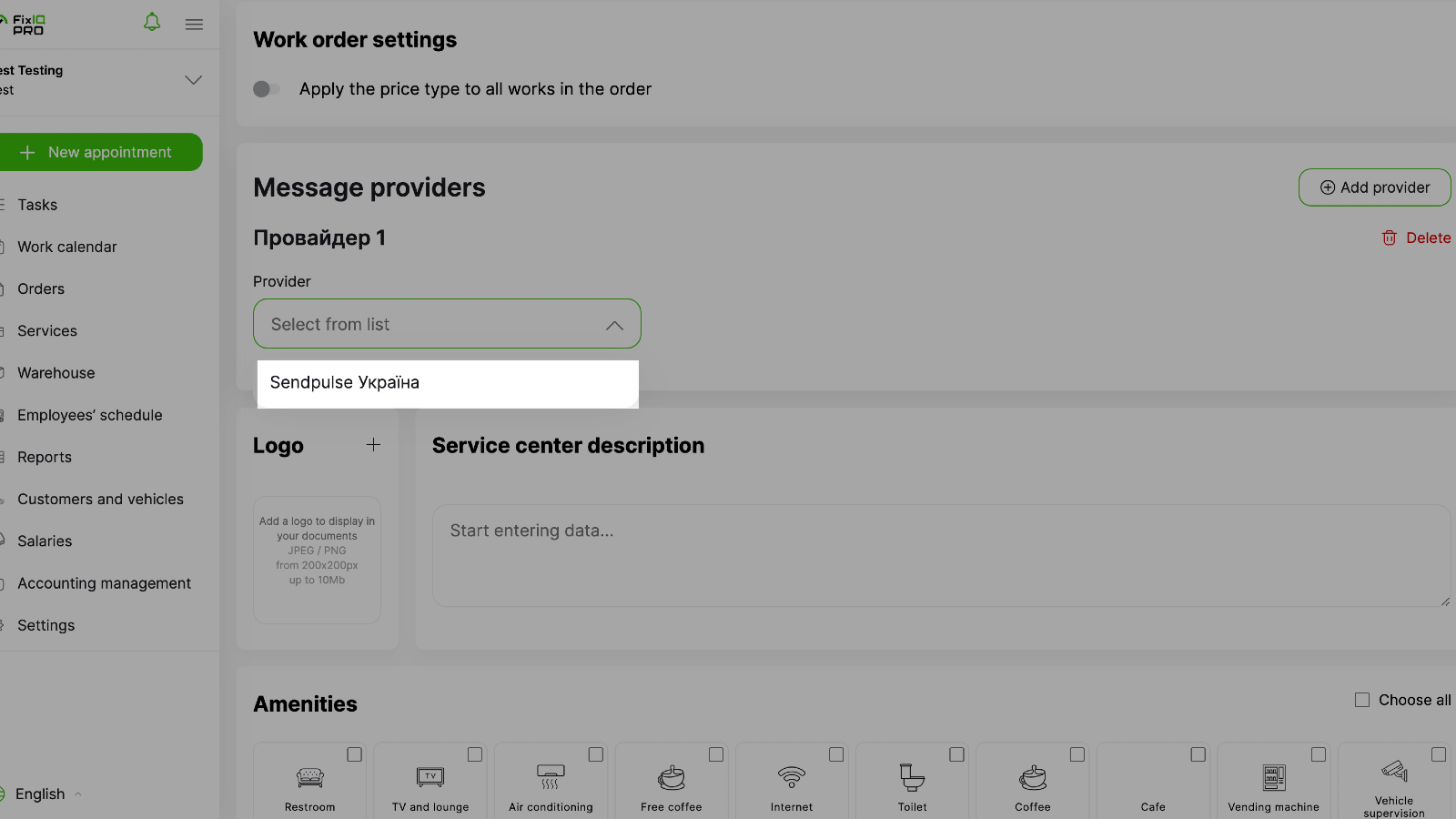1456x819 pixels.
Task: Select the TV and lounge icon
Action: [x=430, y=777]
